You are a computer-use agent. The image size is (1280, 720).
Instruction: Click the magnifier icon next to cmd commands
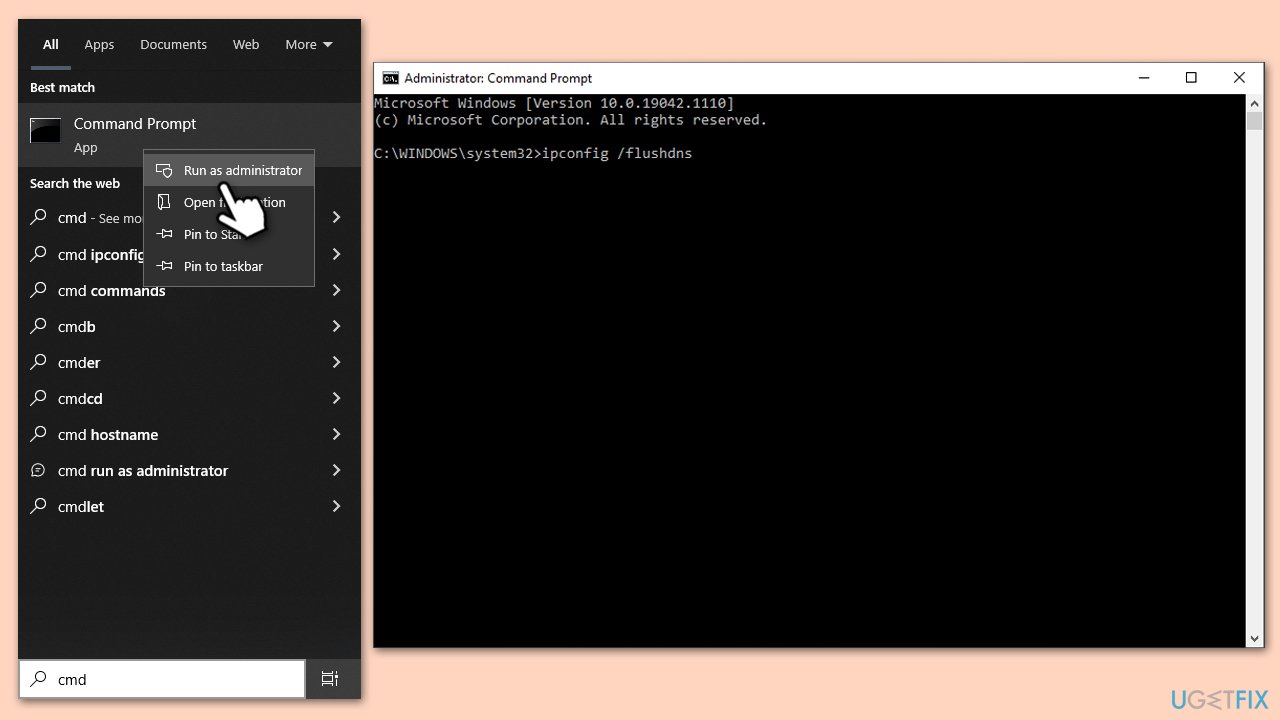[38, 290]
